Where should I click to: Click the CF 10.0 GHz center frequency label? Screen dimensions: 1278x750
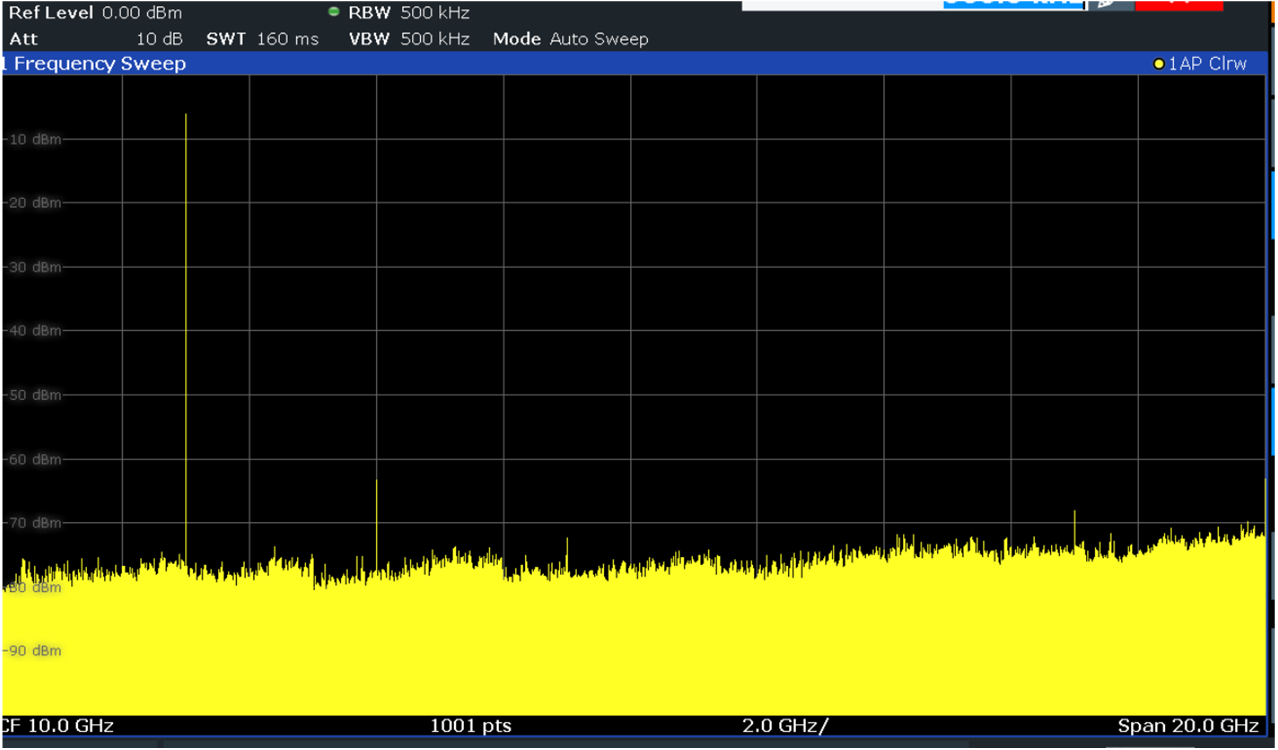tap(58, 726)
